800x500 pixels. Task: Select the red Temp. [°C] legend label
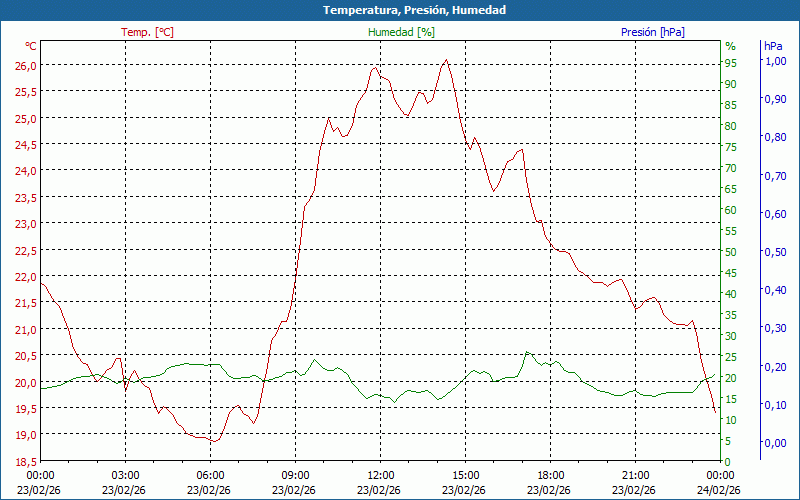tap(147, 32)
